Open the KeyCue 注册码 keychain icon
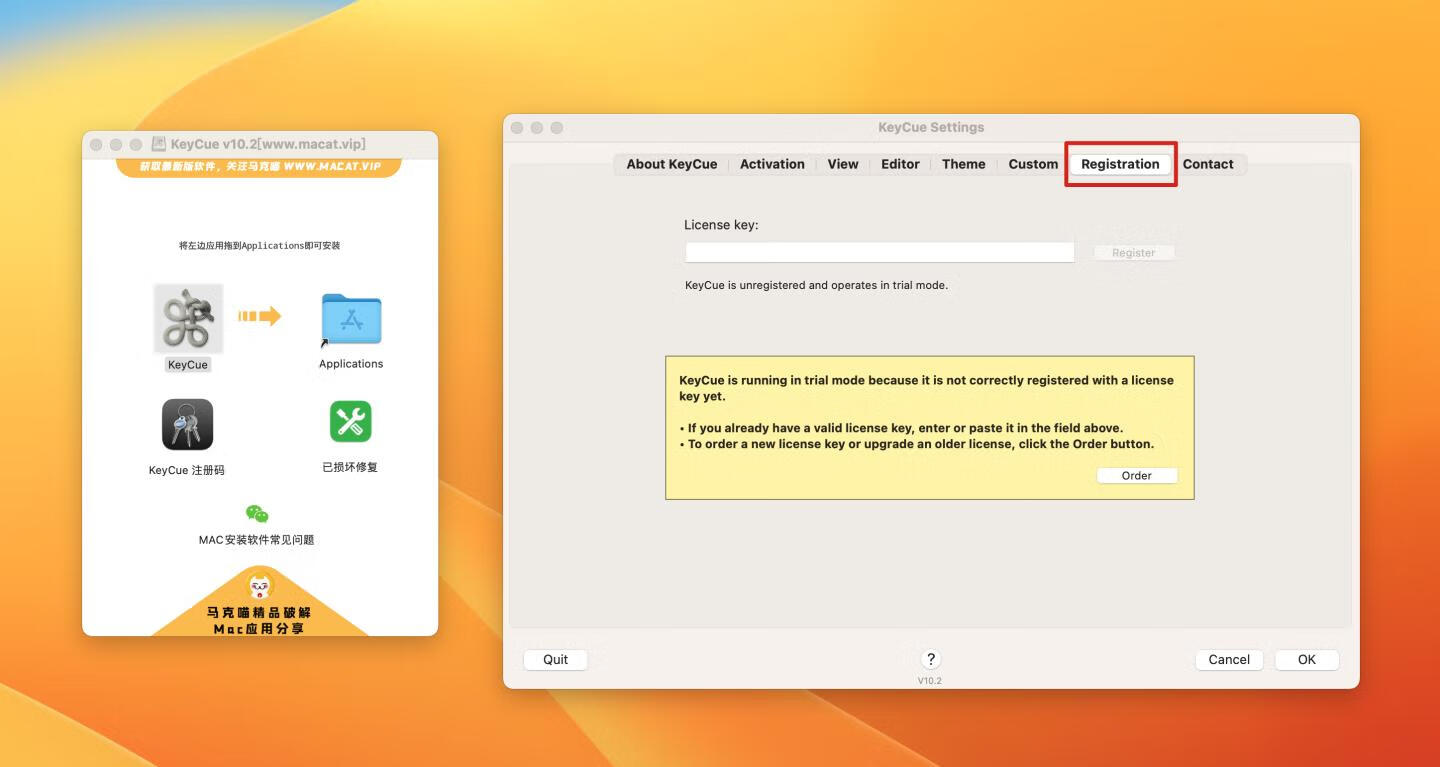This screenshot has width=1440, height=767. [x=188, y=425]
